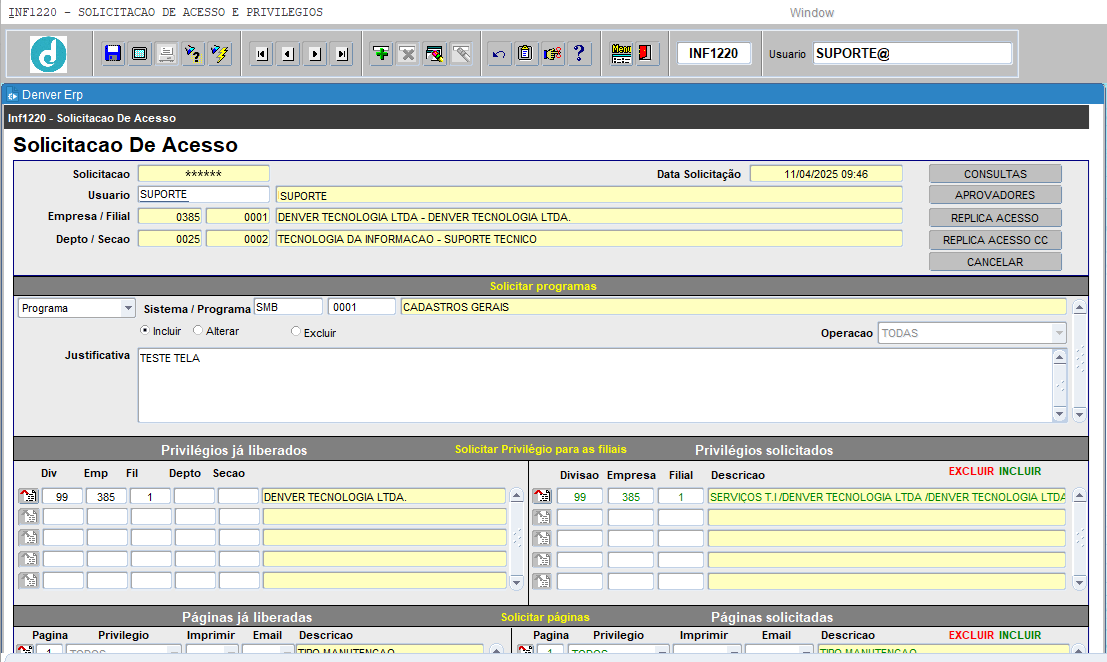Go to first record with toolbar arrow
The image size is (1107, 662).
[x=262, y=54]
